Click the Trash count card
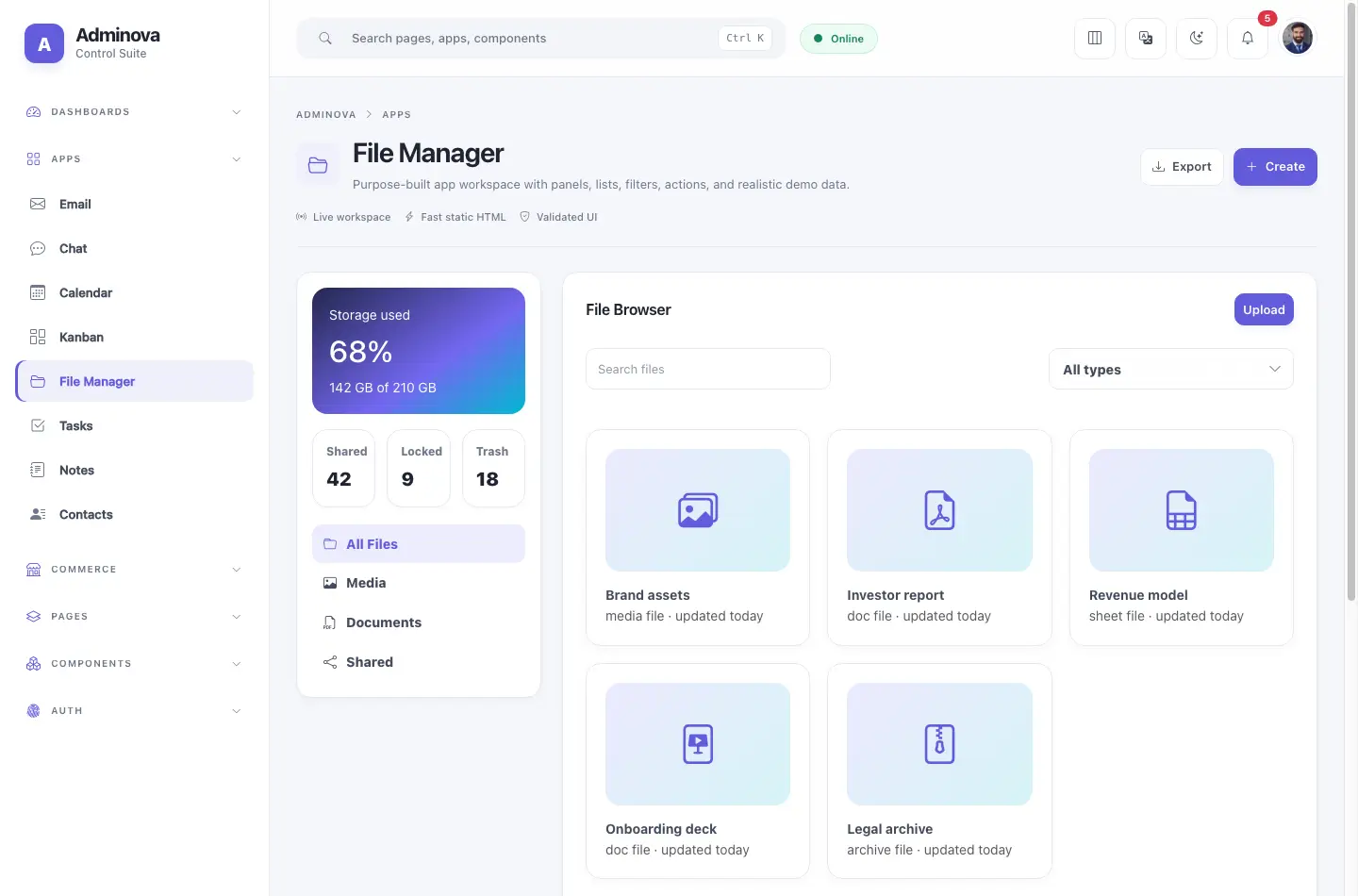The width and height of the screenshot is (1358, 896). pos(493,469)
